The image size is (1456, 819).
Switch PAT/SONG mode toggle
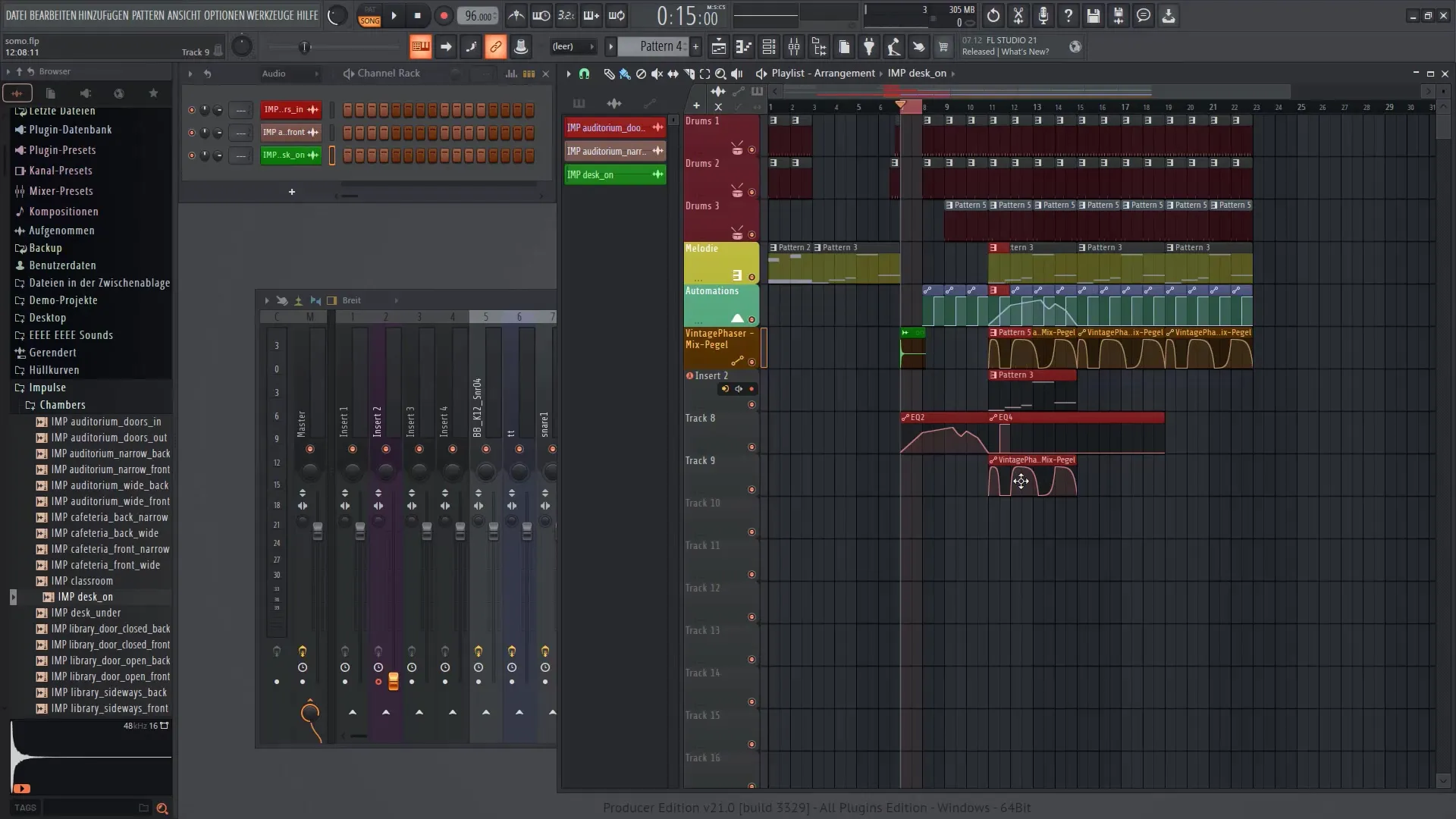369,15
